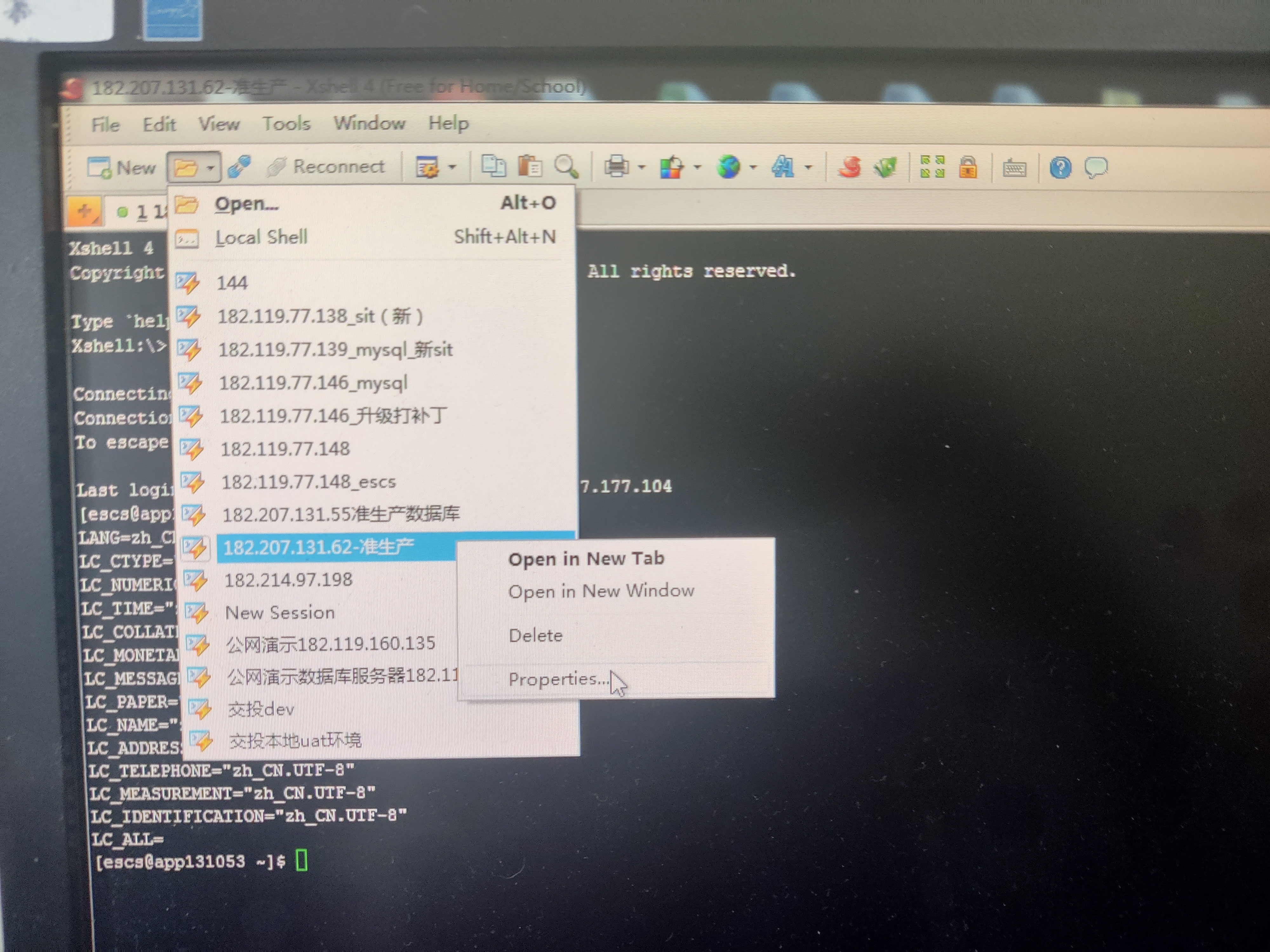Click the orange add tab button
The height and width of the screenshot is (952, 1270).
click(x=84, y=211)
